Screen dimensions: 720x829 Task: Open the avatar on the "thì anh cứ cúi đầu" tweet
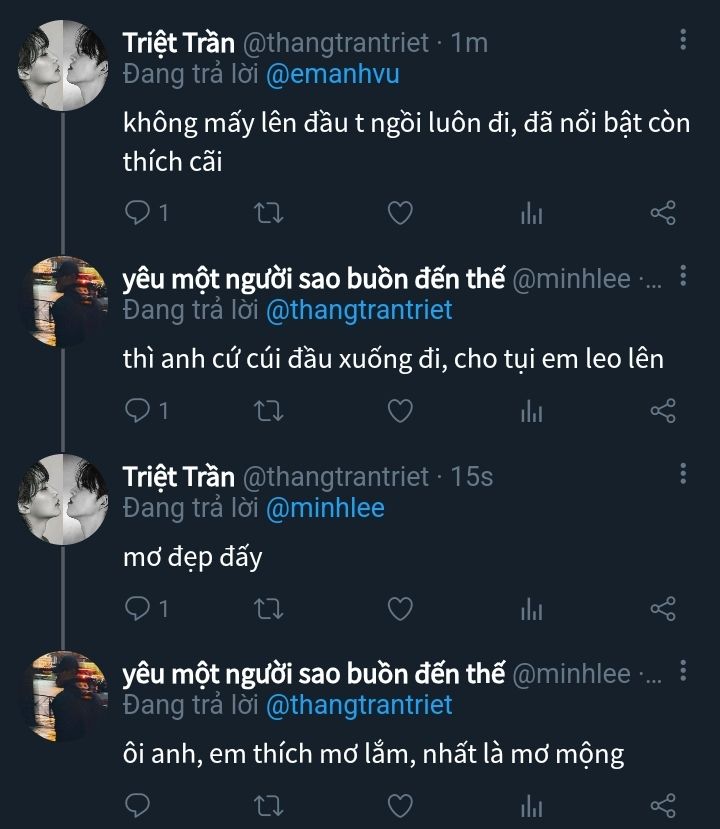(x=64, y=302)
